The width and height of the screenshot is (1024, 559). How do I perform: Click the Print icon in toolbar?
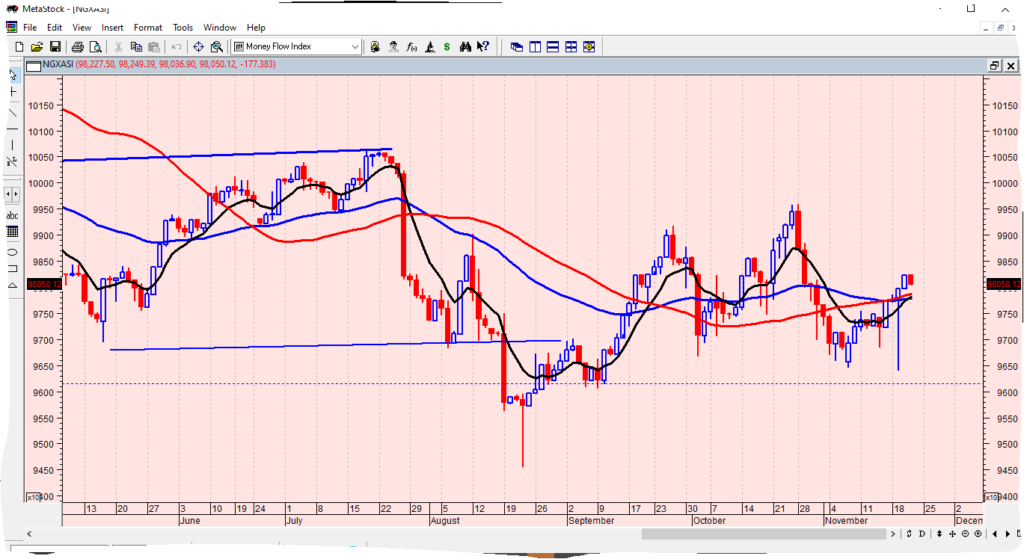(x=77, y=47)
